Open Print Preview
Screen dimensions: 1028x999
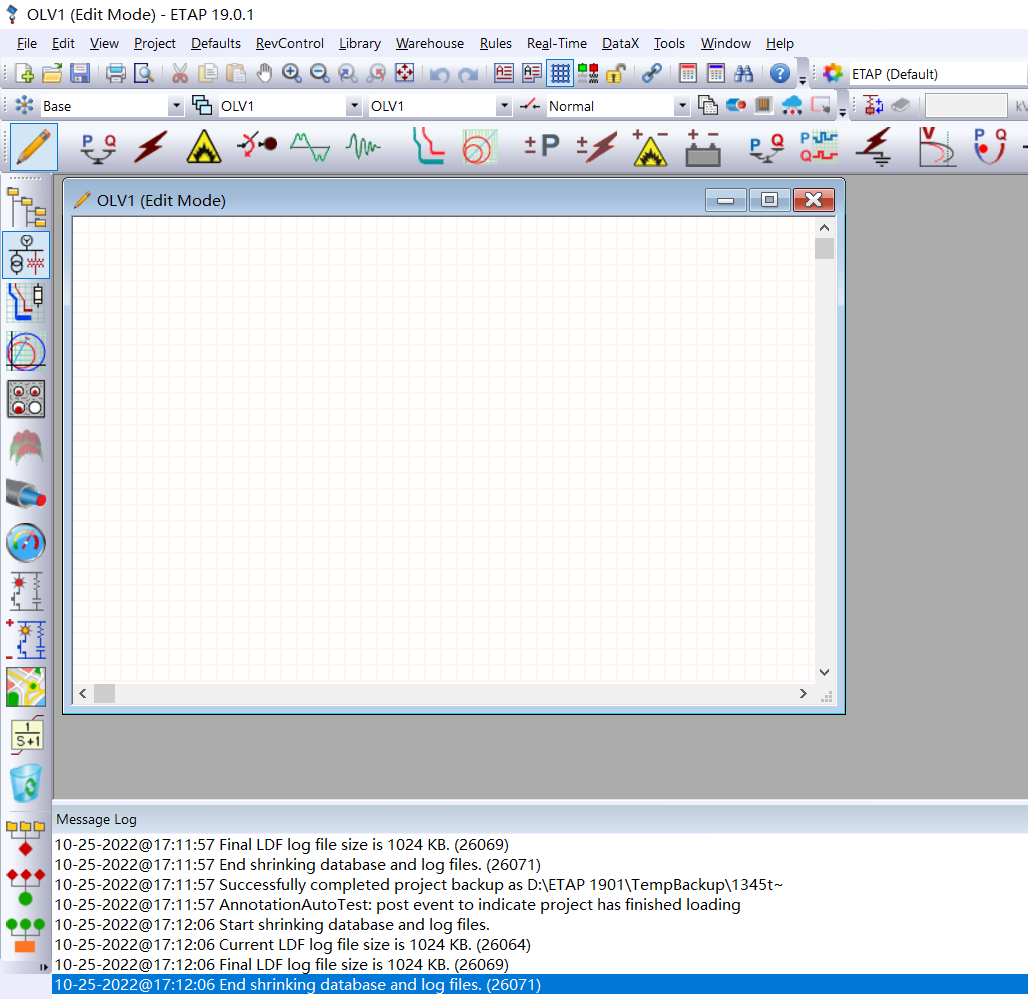coord(143,73)
